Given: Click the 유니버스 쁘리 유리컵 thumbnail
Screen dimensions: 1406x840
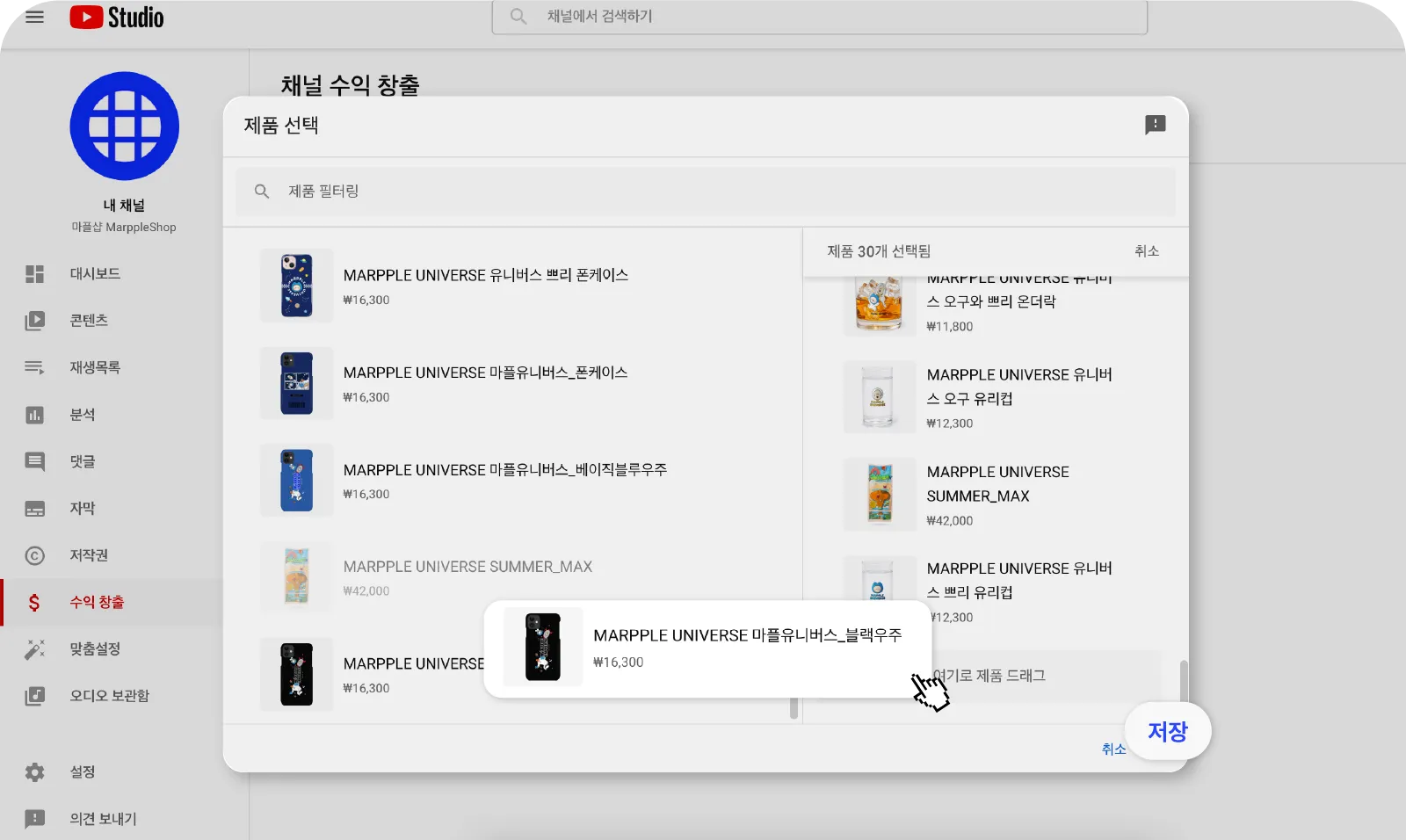Looking at the screenshot, I should (x=880, y=578).
